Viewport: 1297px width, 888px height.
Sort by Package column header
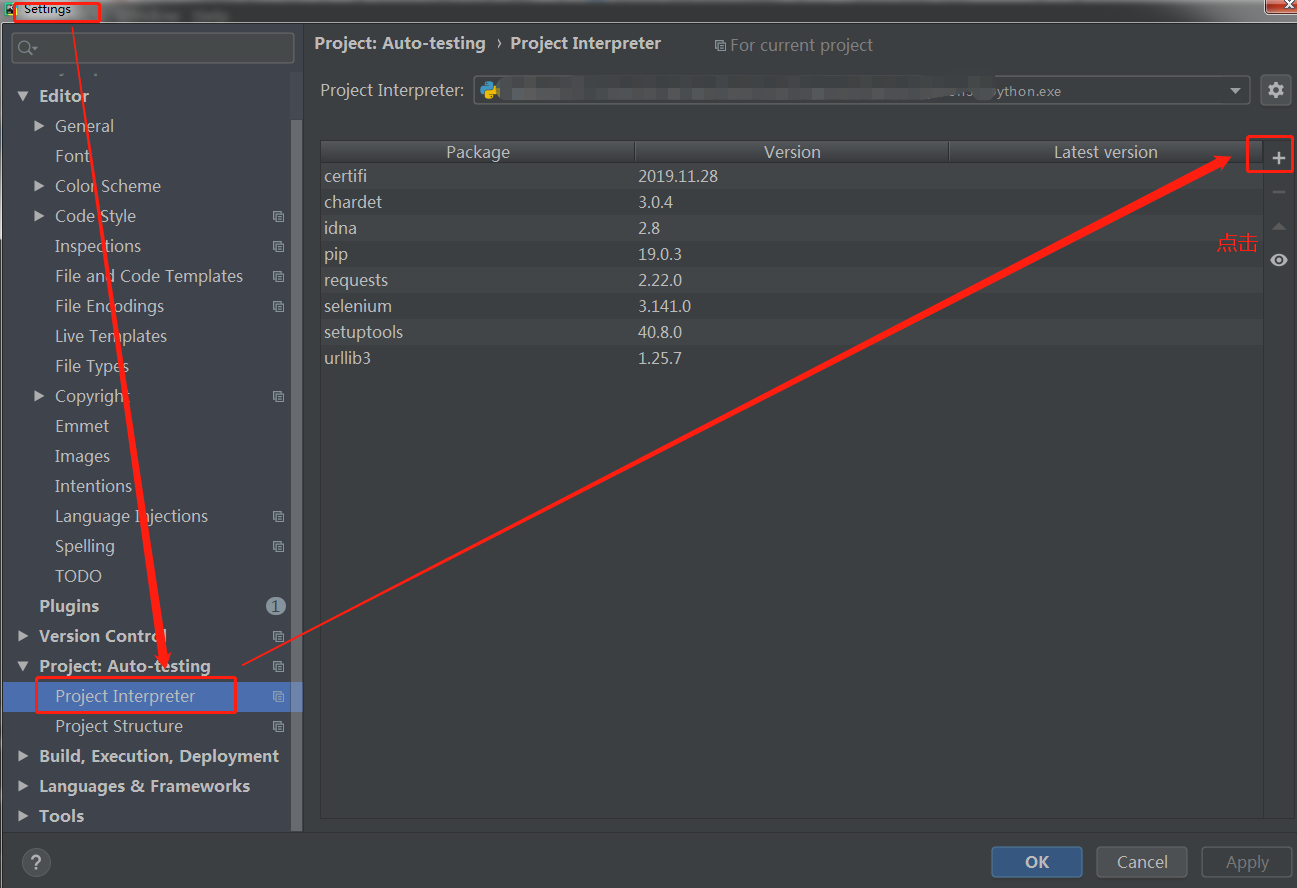coord(478,152)
